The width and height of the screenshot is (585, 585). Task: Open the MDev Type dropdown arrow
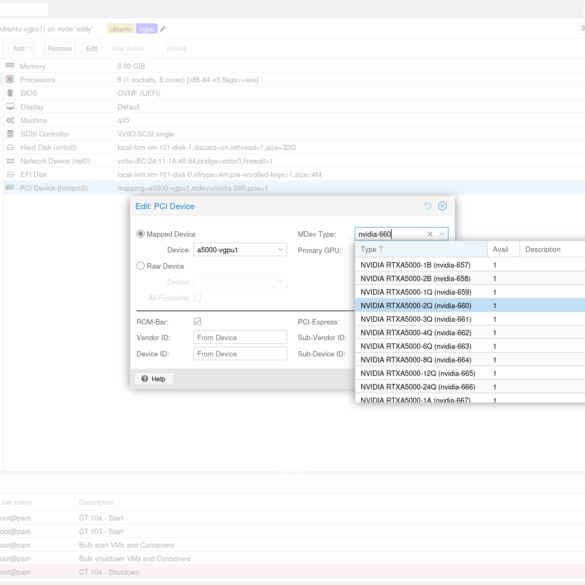coord(442,234)
